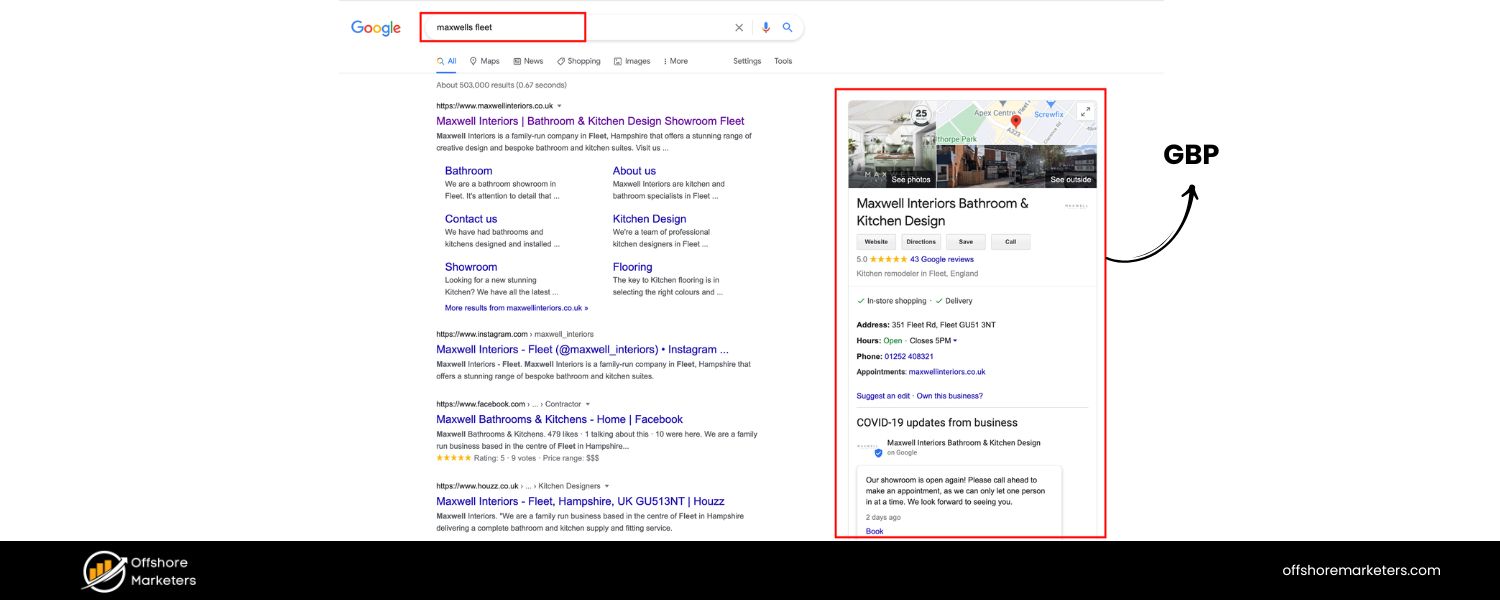Click the Delivery availability checkmark

pos(939,300)
